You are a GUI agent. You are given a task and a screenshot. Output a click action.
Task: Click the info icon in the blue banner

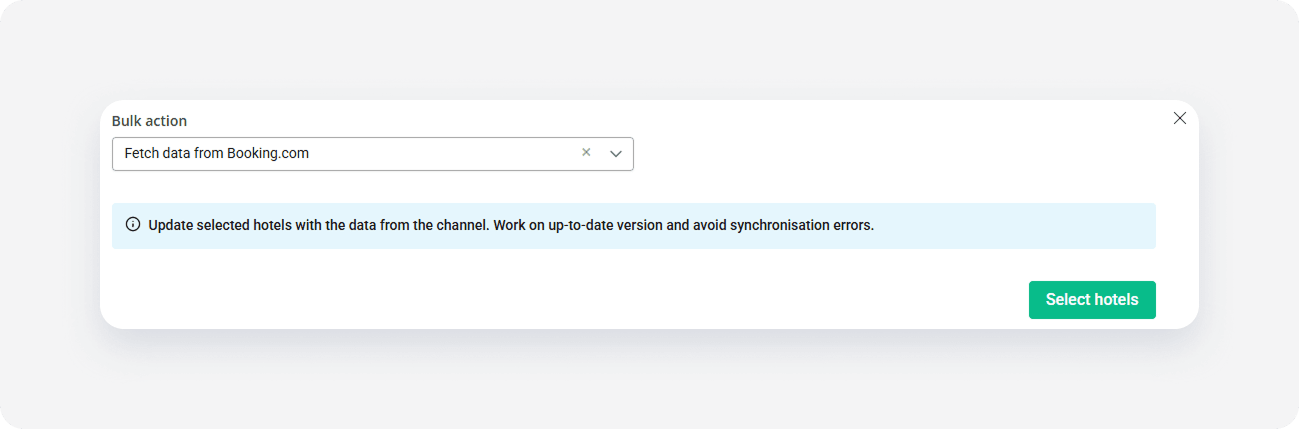(x=133, y=225)
